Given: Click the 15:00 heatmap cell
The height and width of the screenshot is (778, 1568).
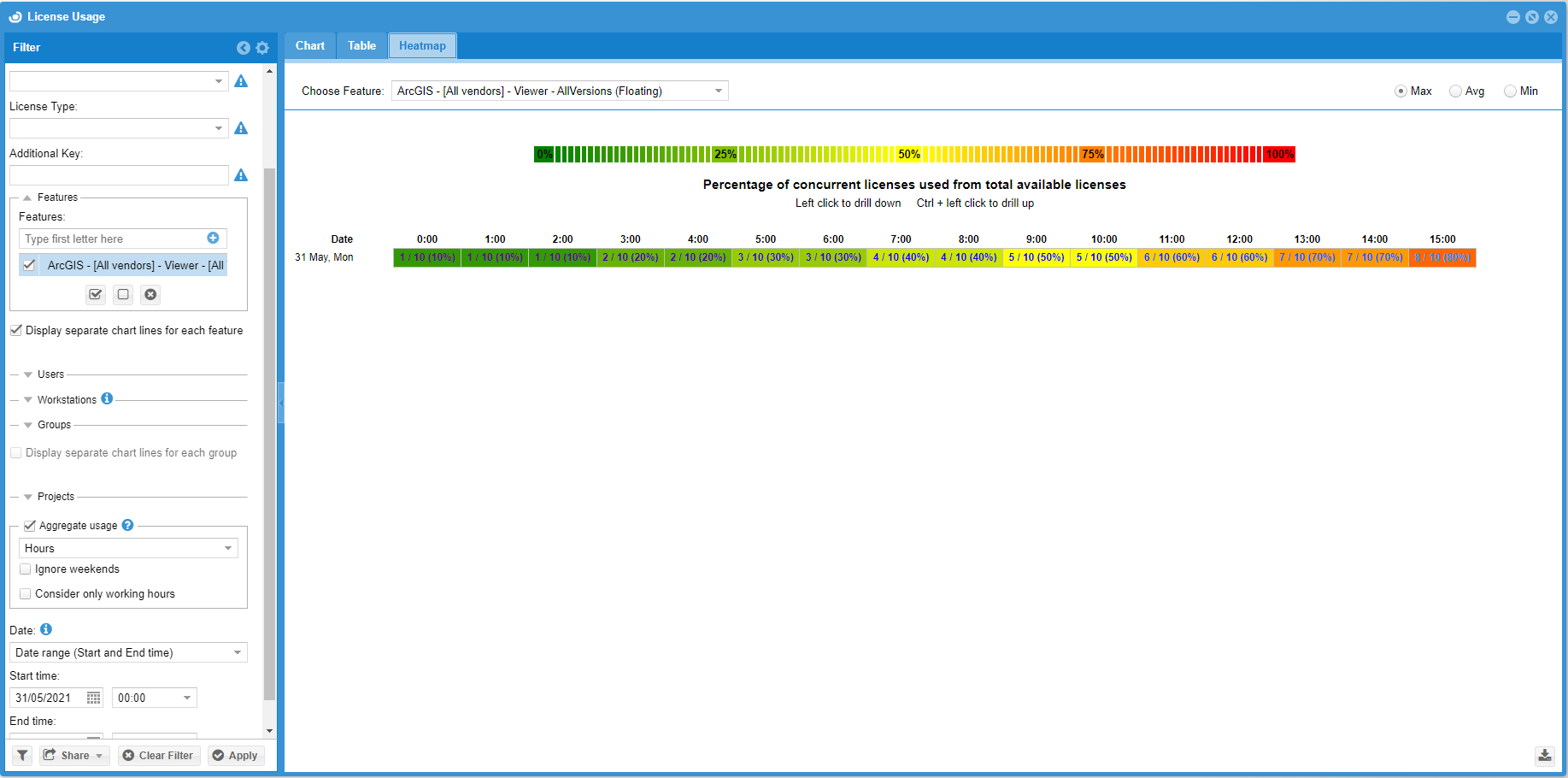Looking at the screenshot, I should (x=1442, y=257).
